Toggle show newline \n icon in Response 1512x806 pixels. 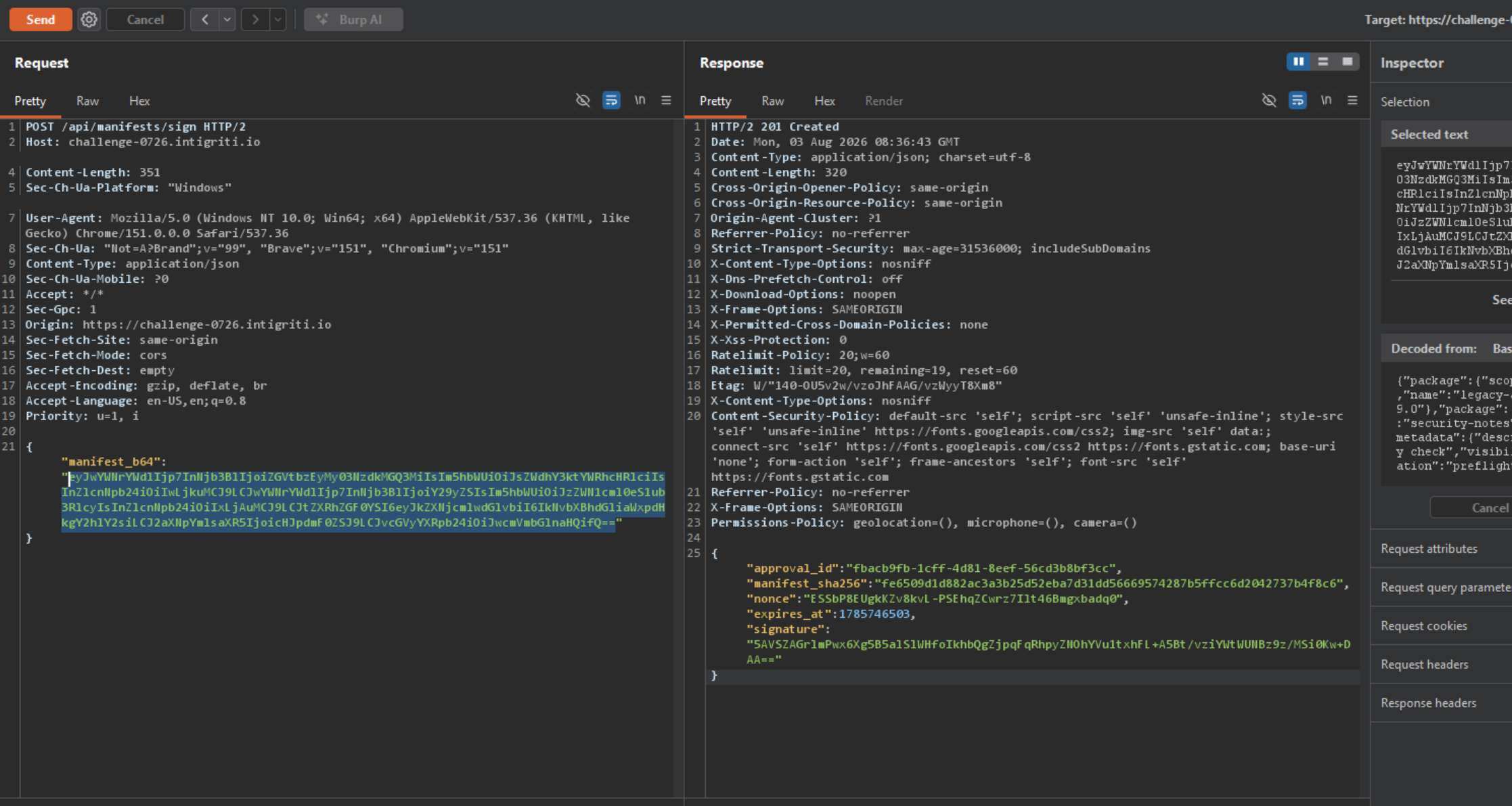[x=1326, y=100]
